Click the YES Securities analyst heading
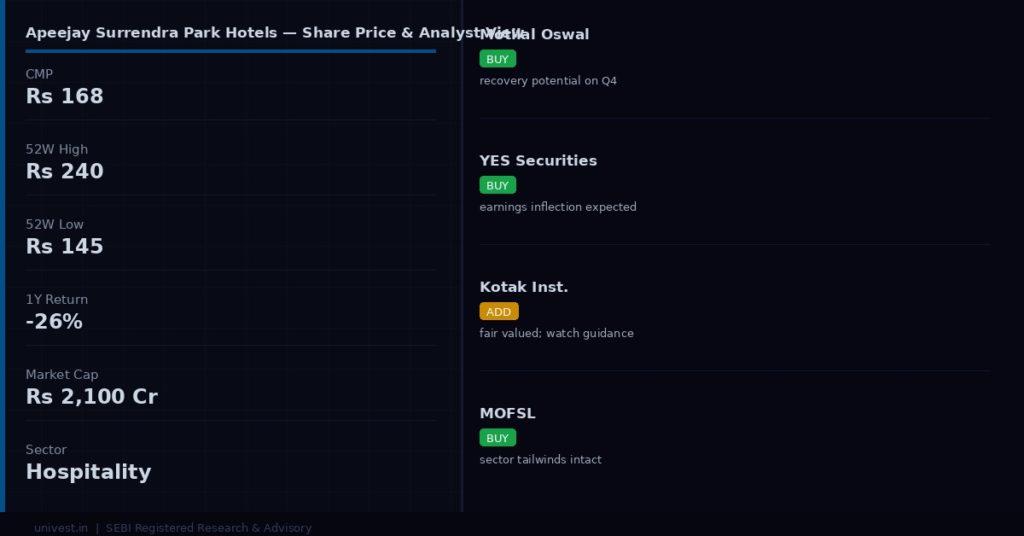Image resolution: width=1024 pixels, height=536 pixels. click(x=538, y=161)
